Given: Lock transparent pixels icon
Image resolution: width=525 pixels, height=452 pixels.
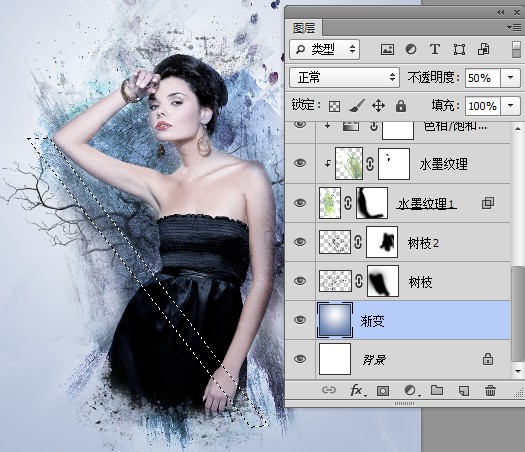Looking at the screenshot, I should (x=334, y=106).
